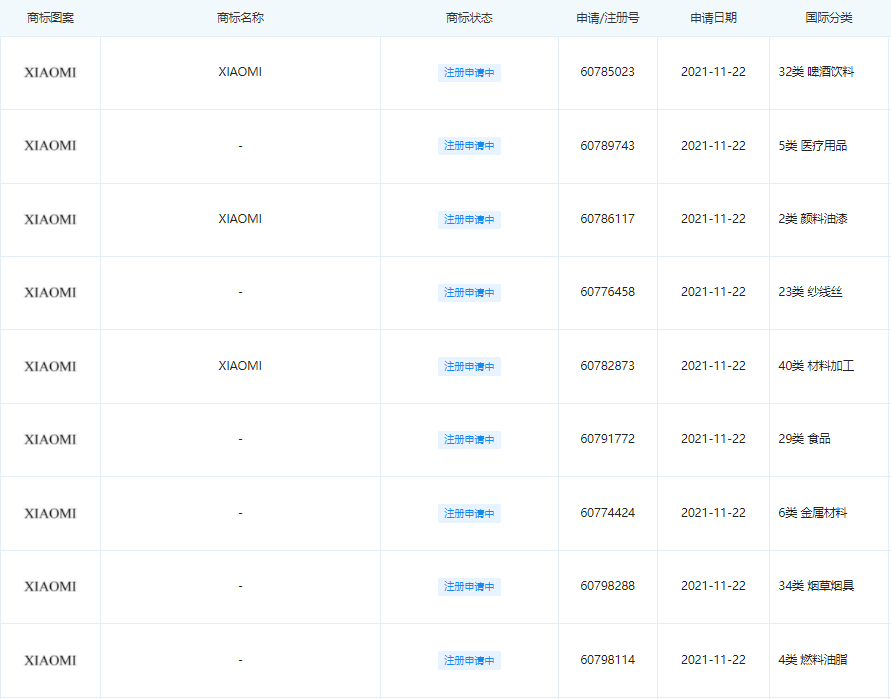891x699 pixels.
Task: Click trademark name XIAOMI for 32类 啤酒饮料
Action: click(x=240, y=72)
